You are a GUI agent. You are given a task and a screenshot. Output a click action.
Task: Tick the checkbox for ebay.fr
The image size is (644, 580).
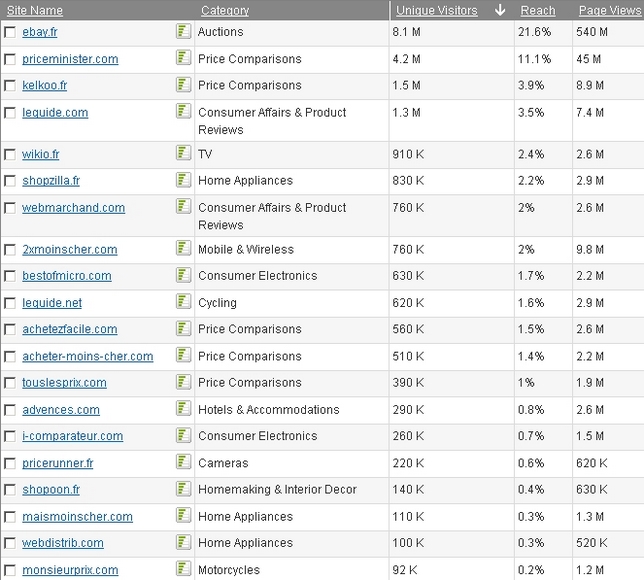10,32
